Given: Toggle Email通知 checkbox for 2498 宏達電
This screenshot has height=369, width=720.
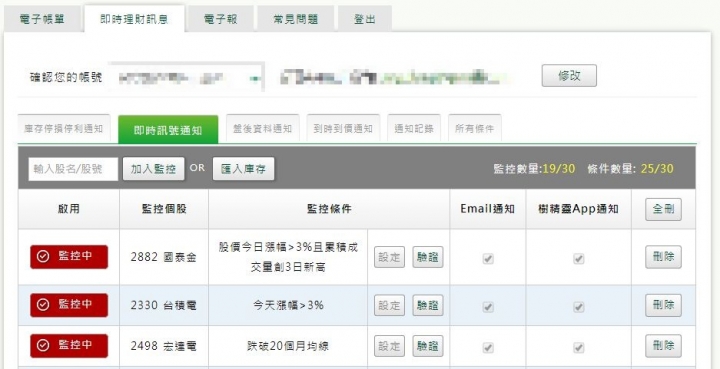Looking at the screenshot, I should click(x=488, y=348).
